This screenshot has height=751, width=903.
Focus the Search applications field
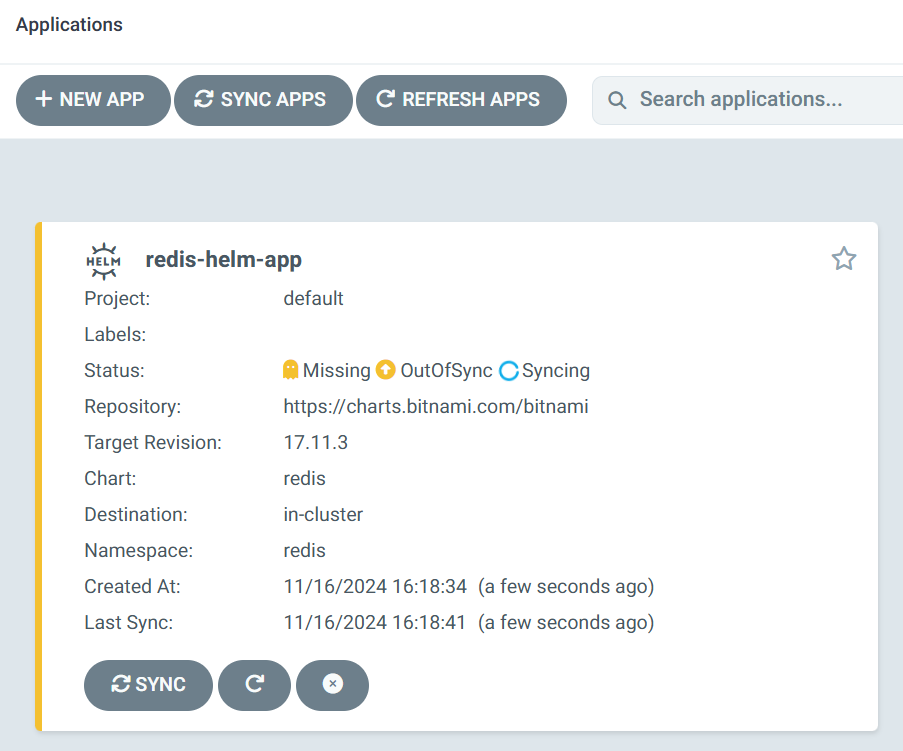point(749,100)
